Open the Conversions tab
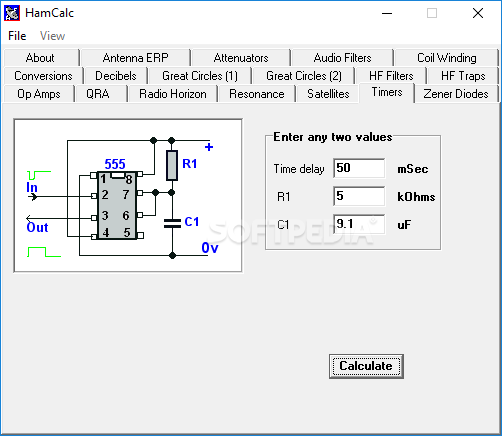This screenshot has height=436, width=502. [43, 76]
